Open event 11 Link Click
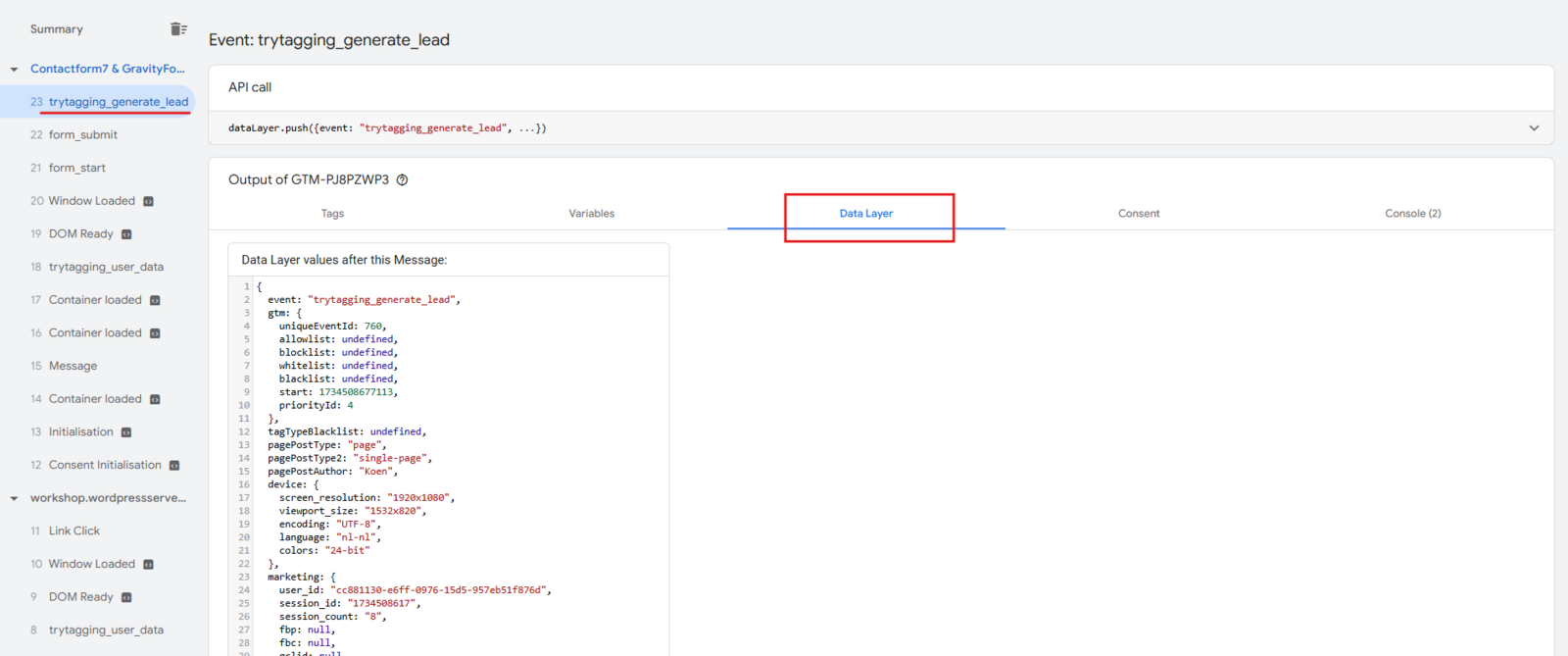 coord(73,531)
